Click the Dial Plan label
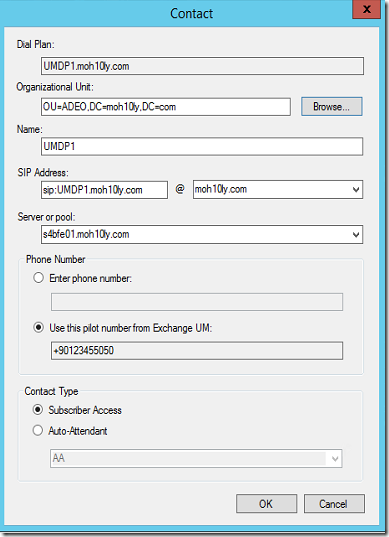This screenshot has width=389, height=537. point(36,45)
